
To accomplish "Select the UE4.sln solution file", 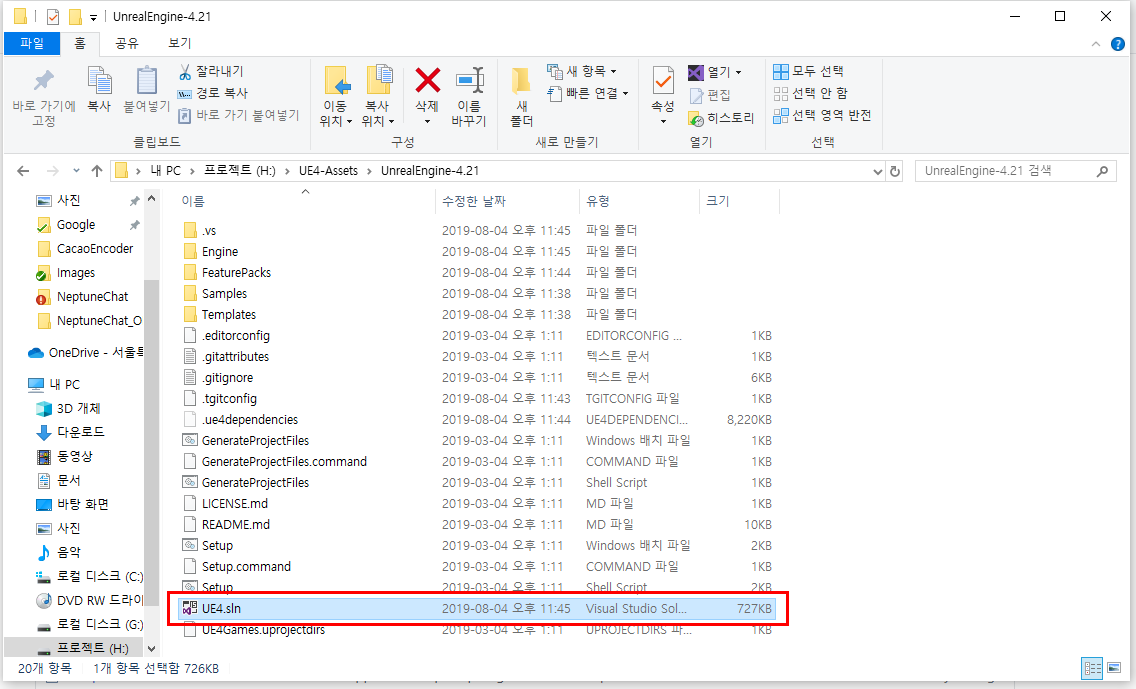I will [478, 609].
